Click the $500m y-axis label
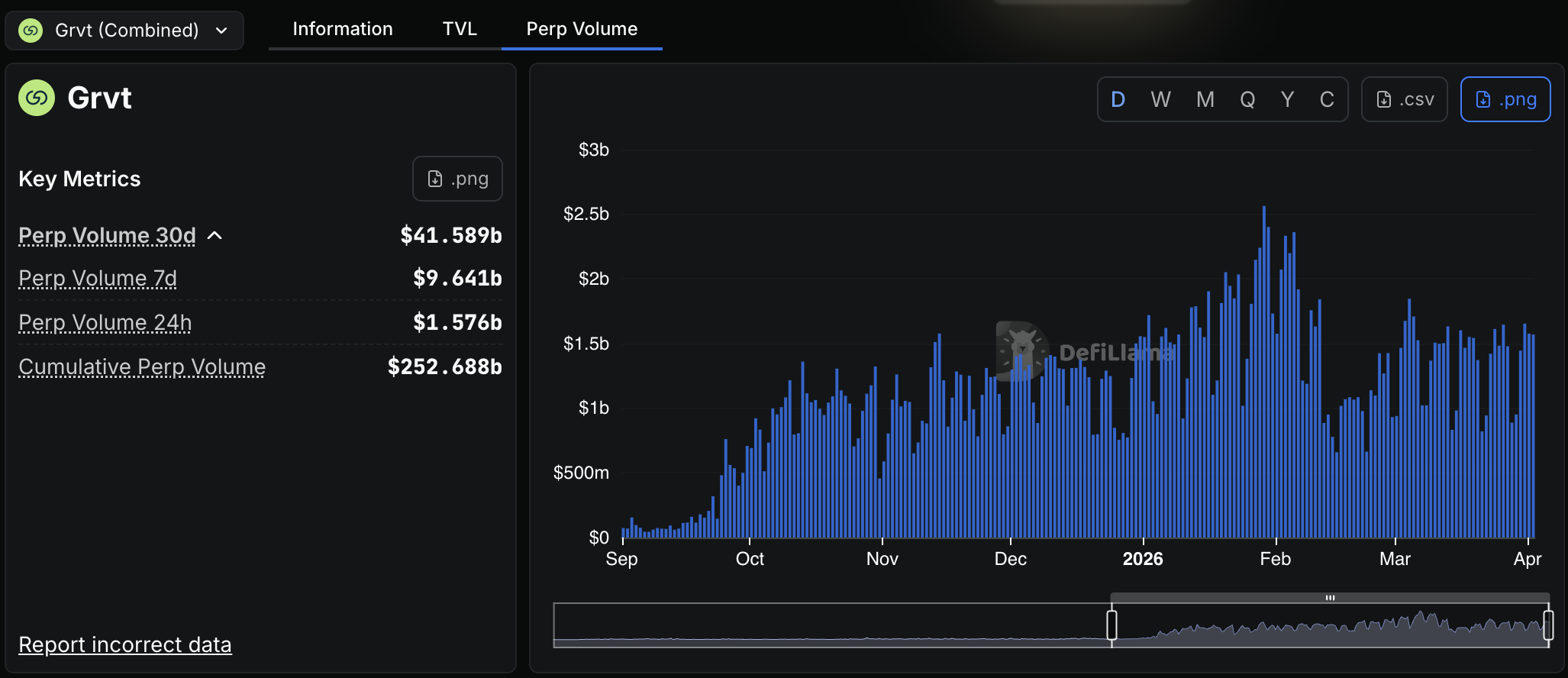The image size is (1568, 678). 581,473
